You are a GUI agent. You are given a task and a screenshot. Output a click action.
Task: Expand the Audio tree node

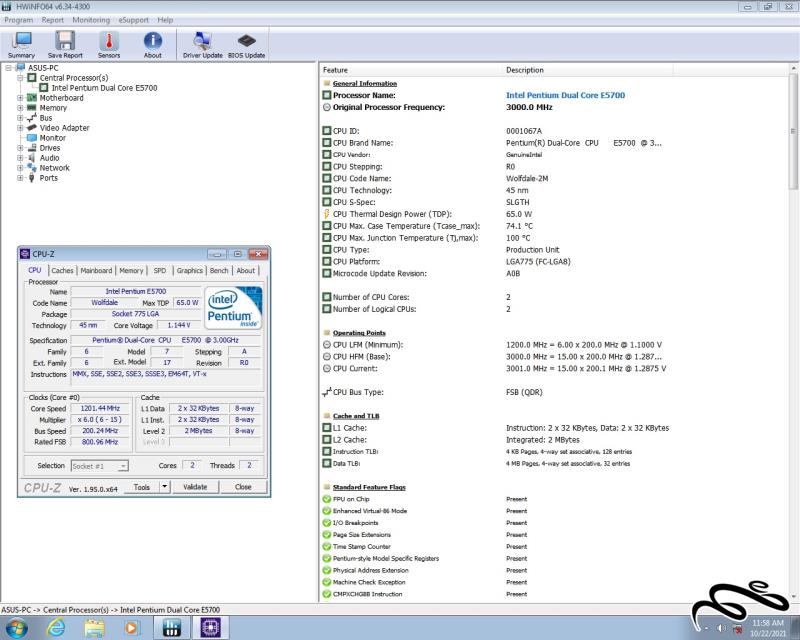click(x=20, y=158)
